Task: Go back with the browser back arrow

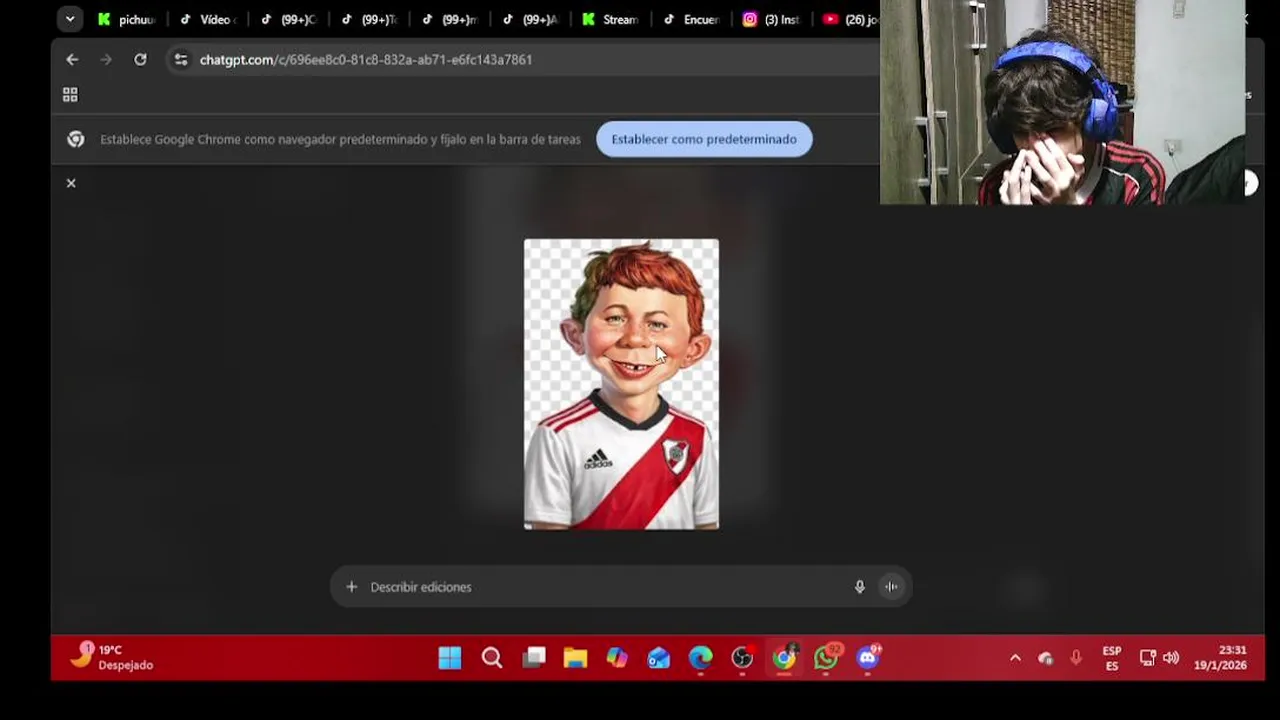Action: point(72,60)
